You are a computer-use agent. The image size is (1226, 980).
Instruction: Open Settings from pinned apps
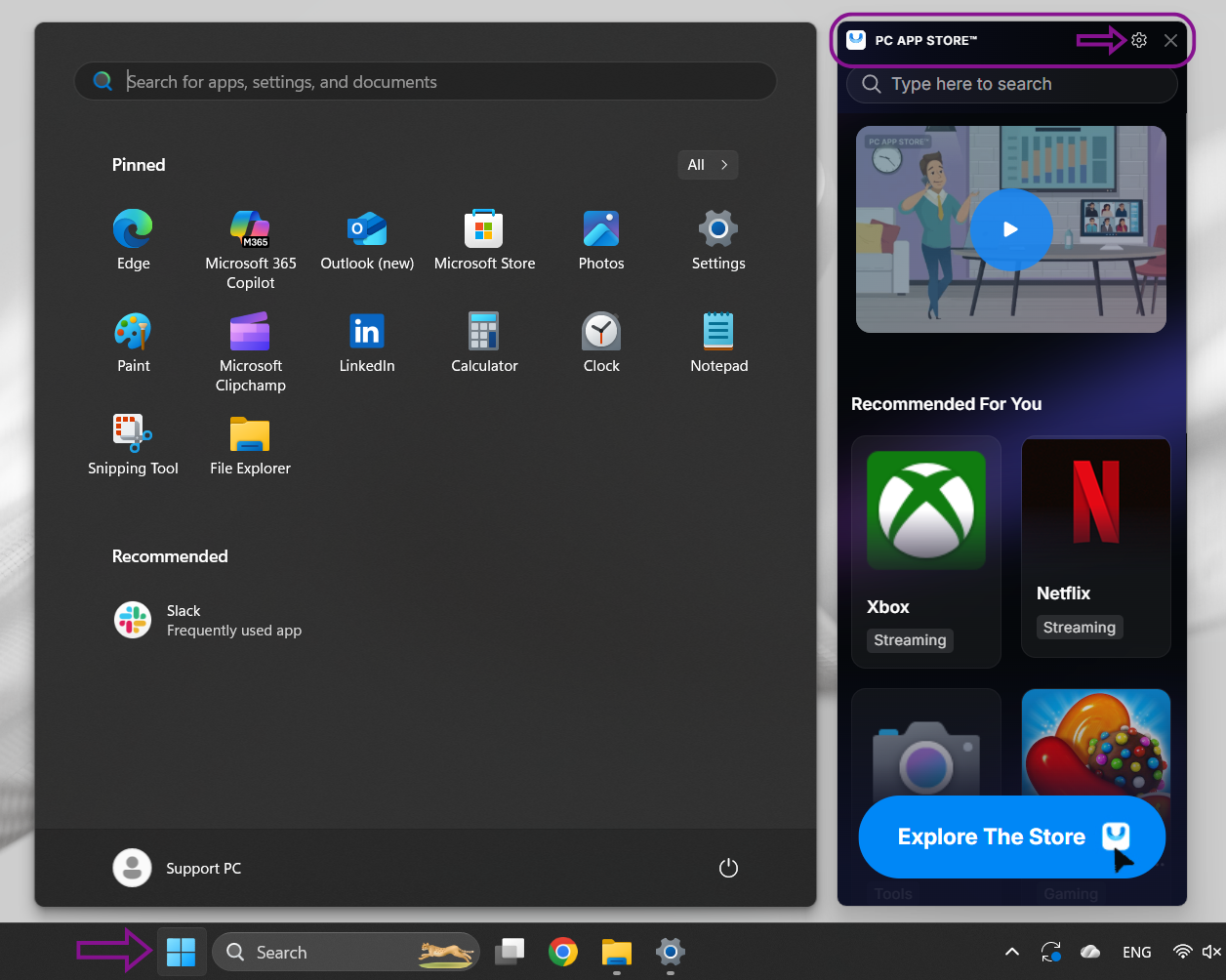tap(718, 241)
